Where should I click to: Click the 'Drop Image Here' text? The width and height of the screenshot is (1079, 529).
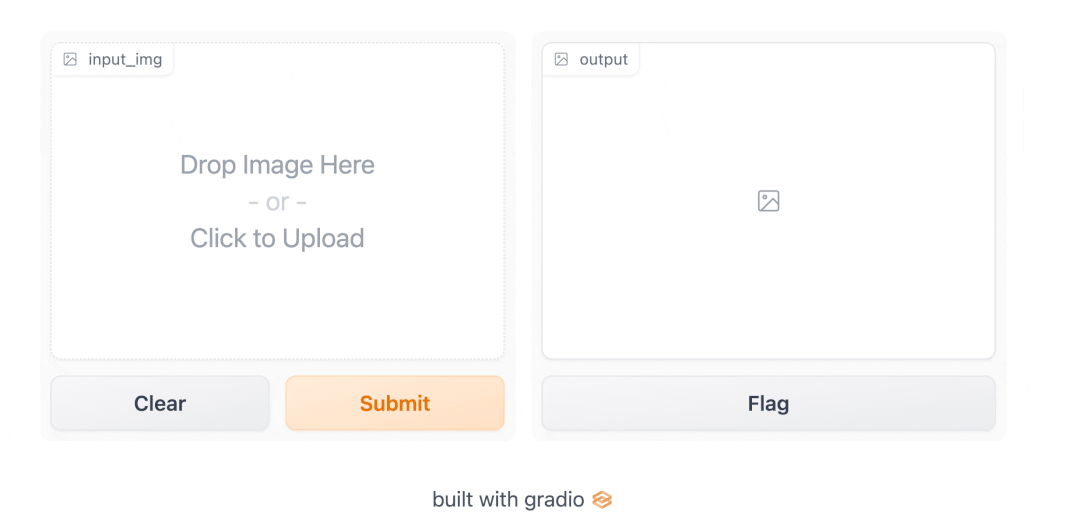[277, 165]
